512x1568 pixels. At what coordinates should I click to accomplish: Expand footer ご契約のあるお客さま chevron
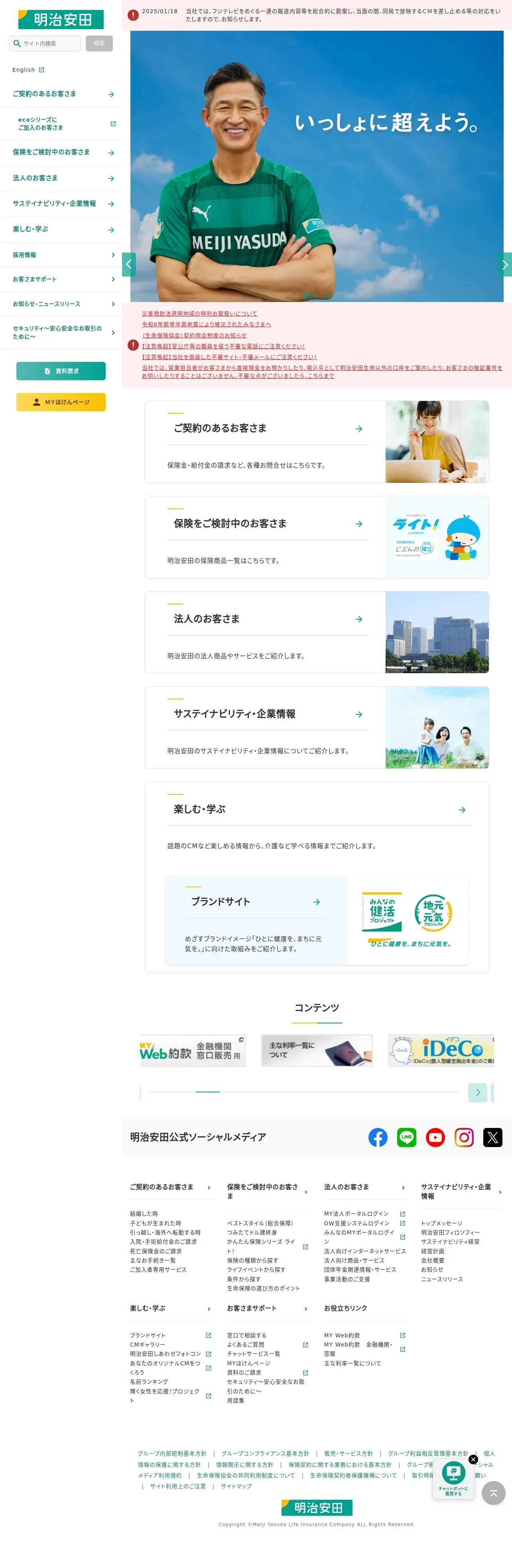coord(209,1187)
